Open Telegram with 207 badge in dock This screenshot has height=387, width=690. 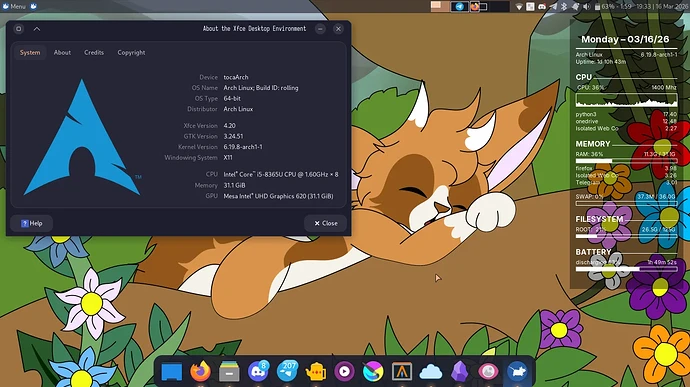(287, 371)
